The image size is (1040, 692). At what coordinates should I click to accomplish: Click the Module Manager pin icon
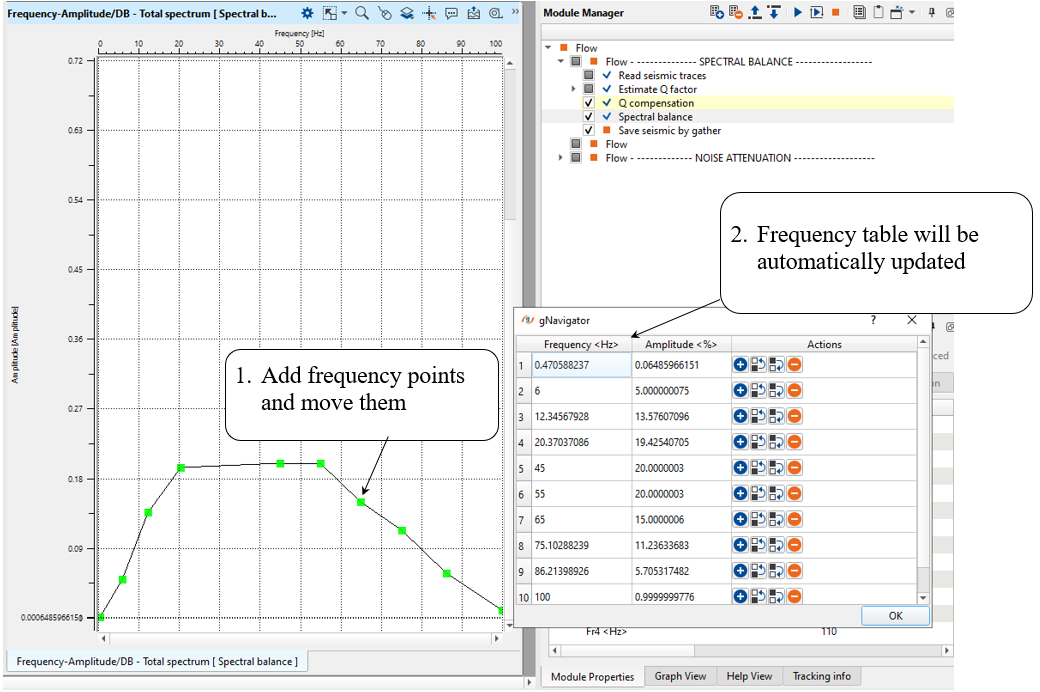pos(931,13)
